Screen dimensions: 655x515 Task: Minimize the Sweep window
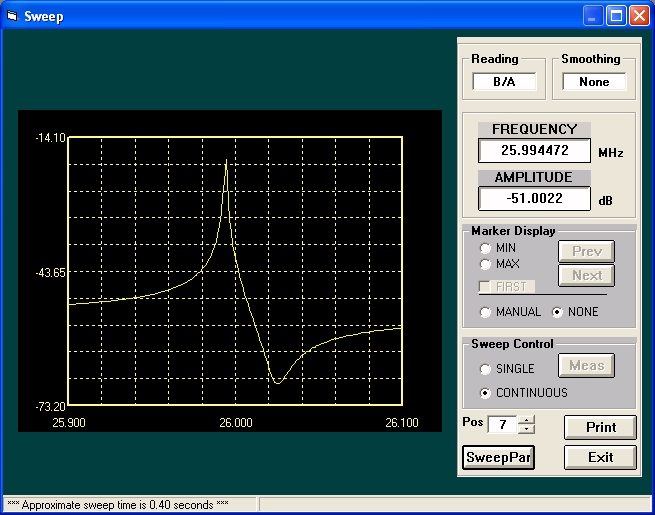point(594,15)
